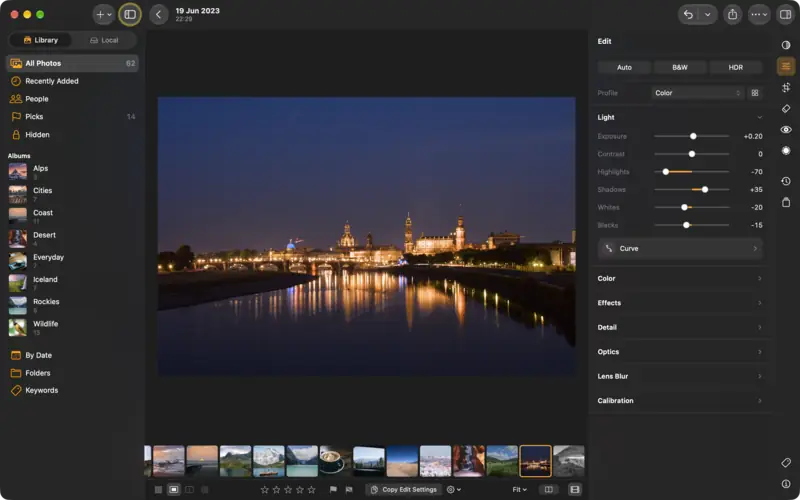Click the Shadows slider handle
The width and height of the screenshot is (800, 500).
click(x=705, y=190)
